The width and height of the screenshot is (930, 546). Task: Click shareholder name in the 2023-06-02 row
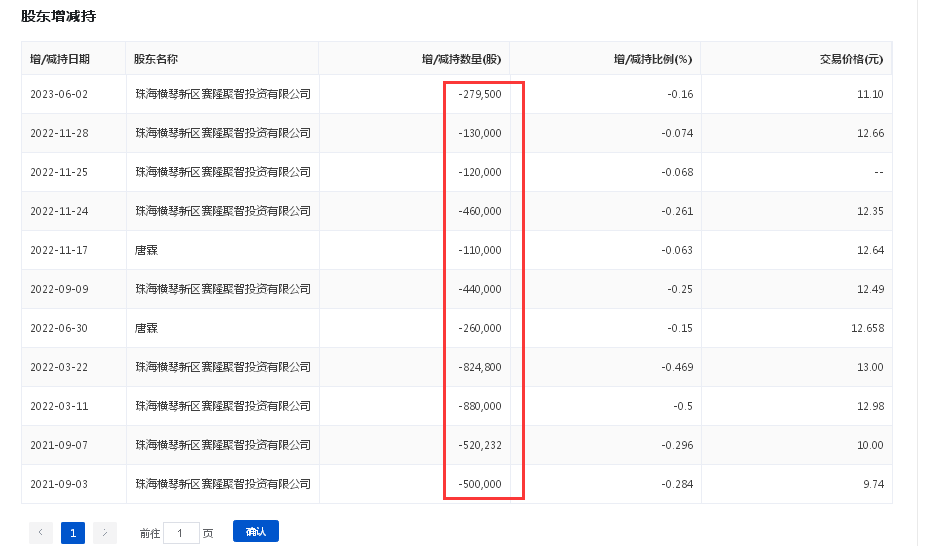[x=223, y=94]
